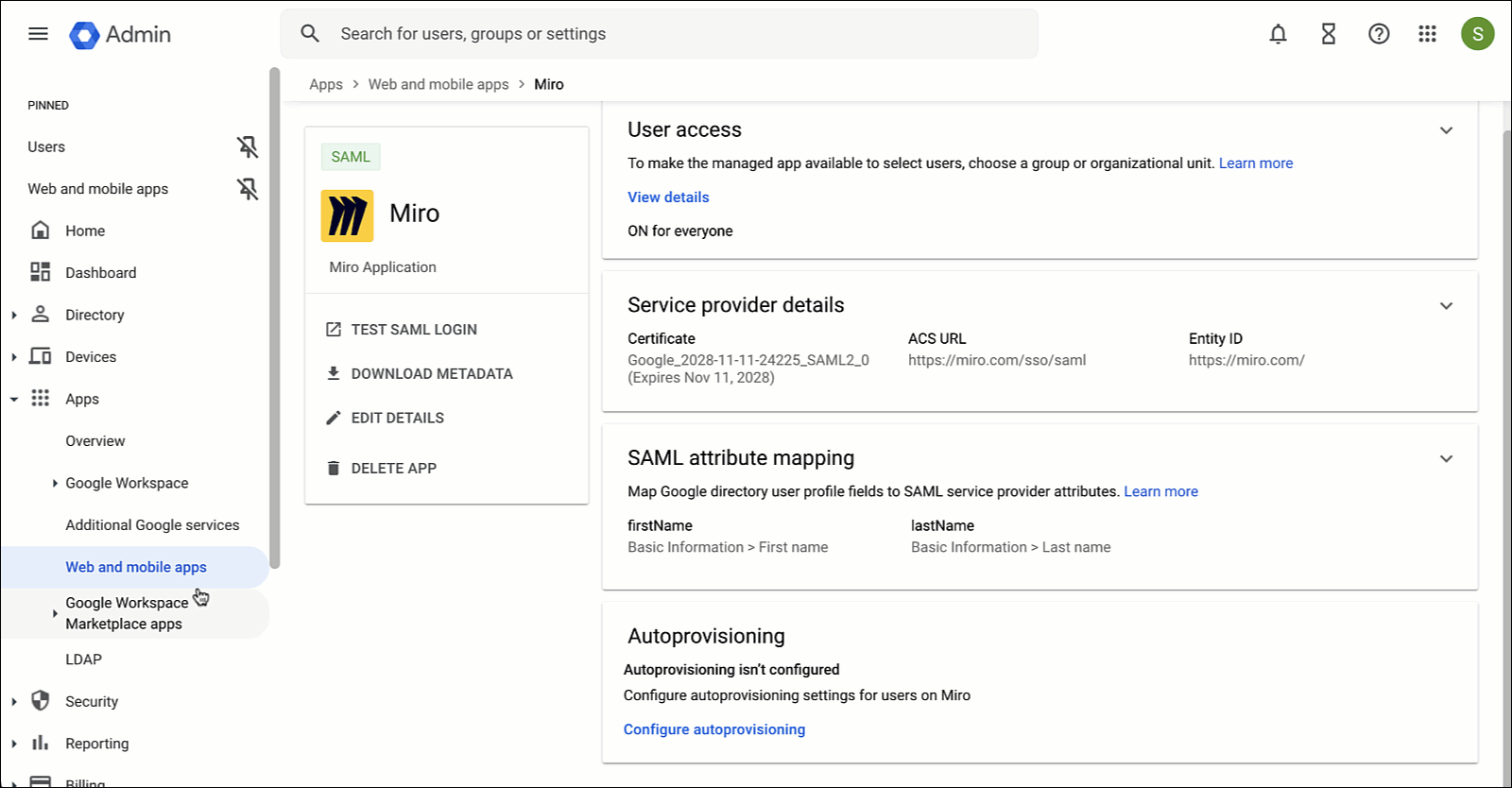
Task: Open the Google apps grid launcher
Action: 1427,34
